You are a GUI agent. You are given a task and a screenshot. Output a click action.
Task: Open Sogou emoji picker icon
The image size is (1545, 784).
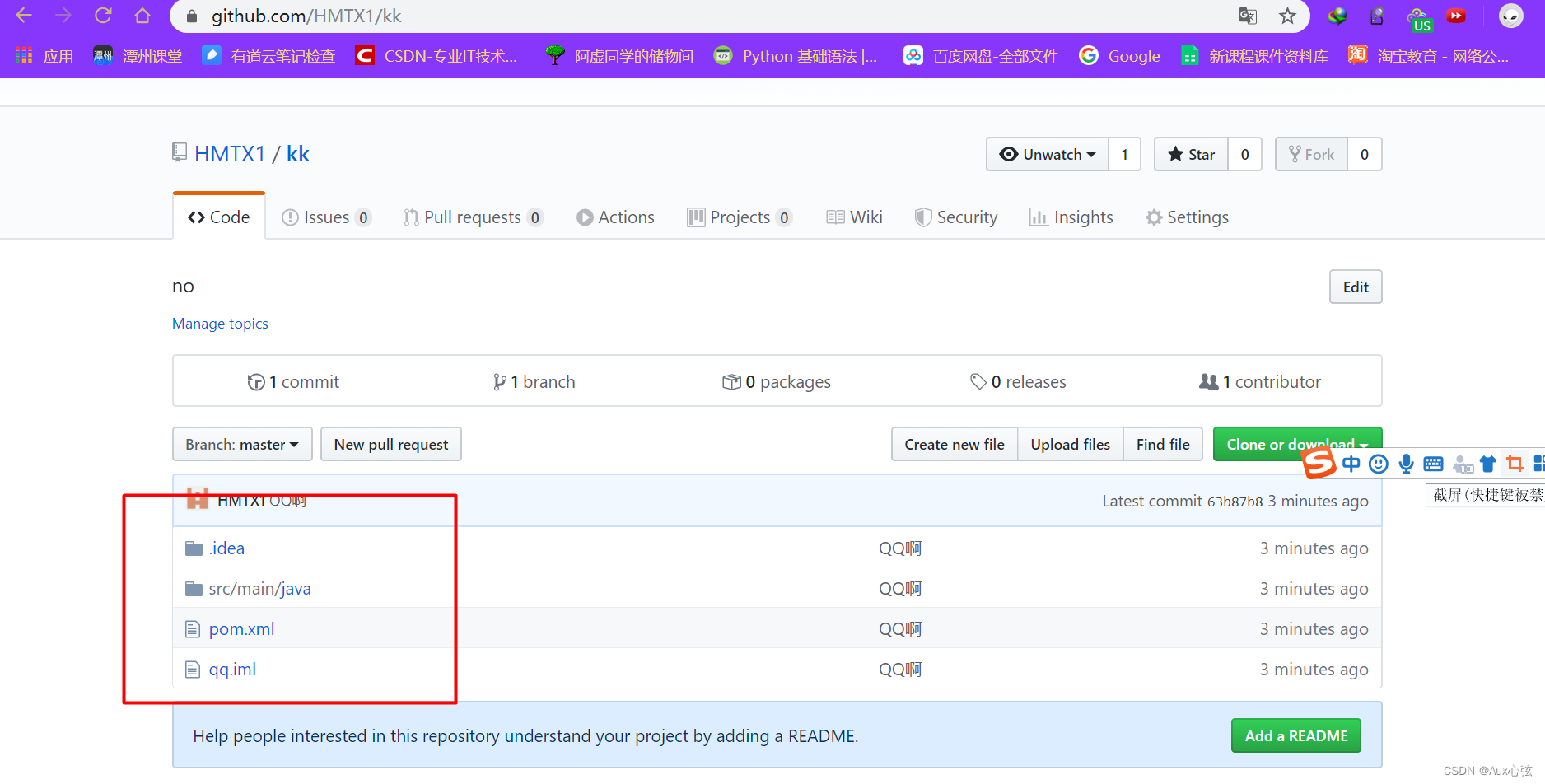point(1378,464)
